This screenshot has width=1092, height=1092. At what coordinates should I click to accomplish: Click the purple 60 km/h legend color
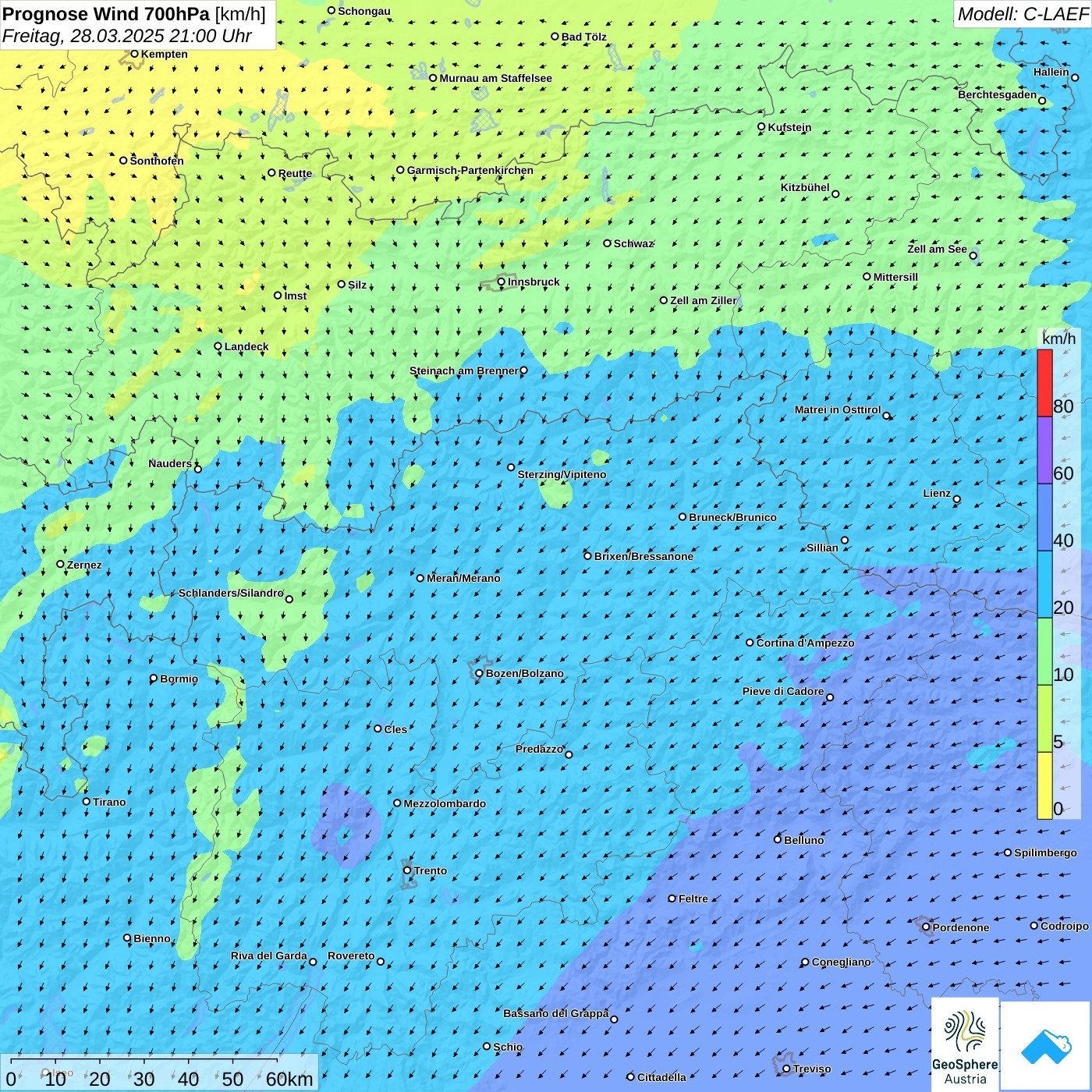tap(1044, 450)
